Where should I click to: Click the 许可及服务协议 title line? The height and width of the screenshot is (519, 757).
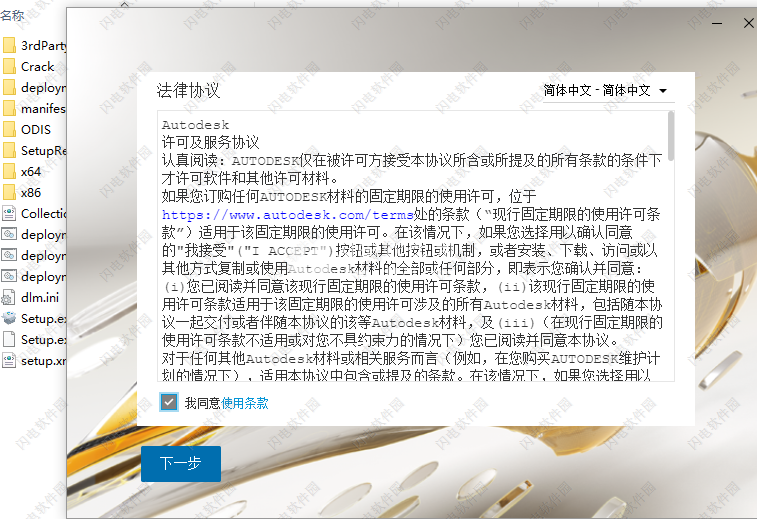(210, 142)
